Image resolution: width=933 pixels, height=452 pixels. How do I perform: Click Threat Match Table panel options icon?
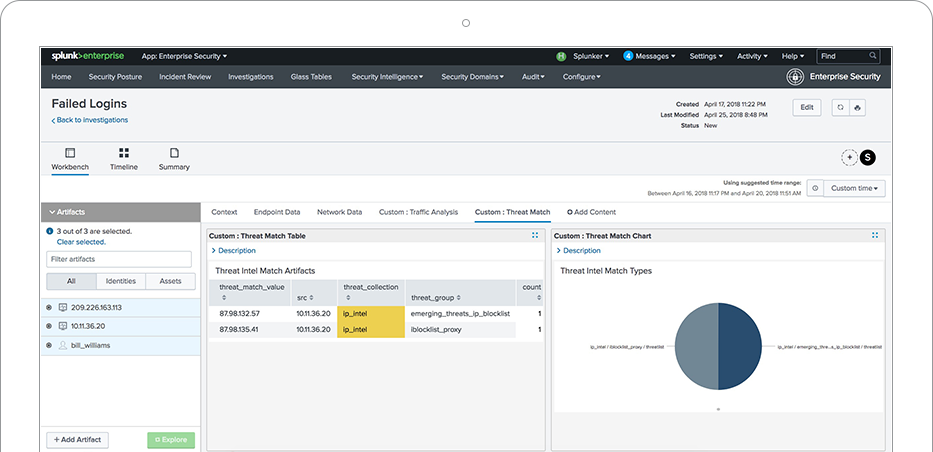[x=536, y=236]
